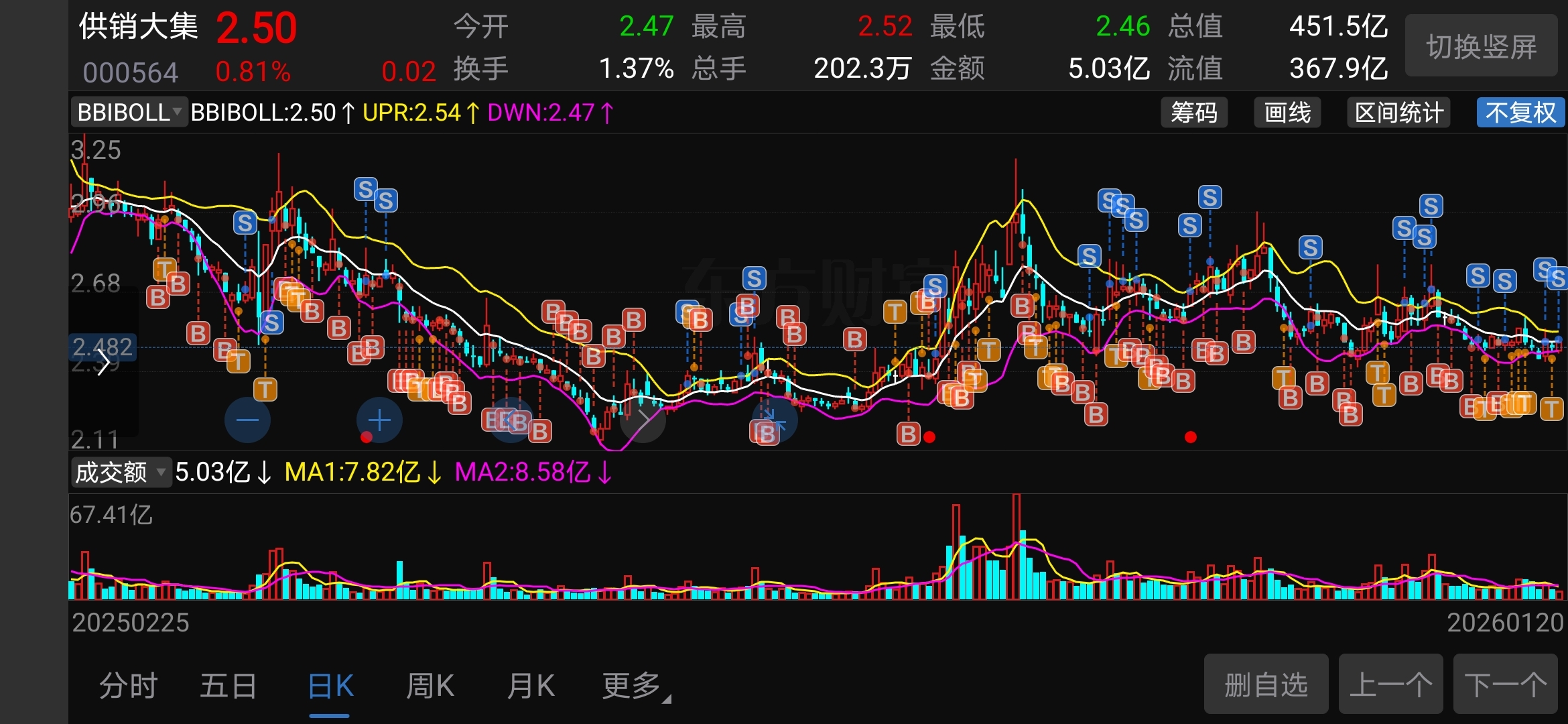Toggle the 筹码 chip distribution view
The width and height of the screenshot is (1568, 724).
tap(1193, 113)
